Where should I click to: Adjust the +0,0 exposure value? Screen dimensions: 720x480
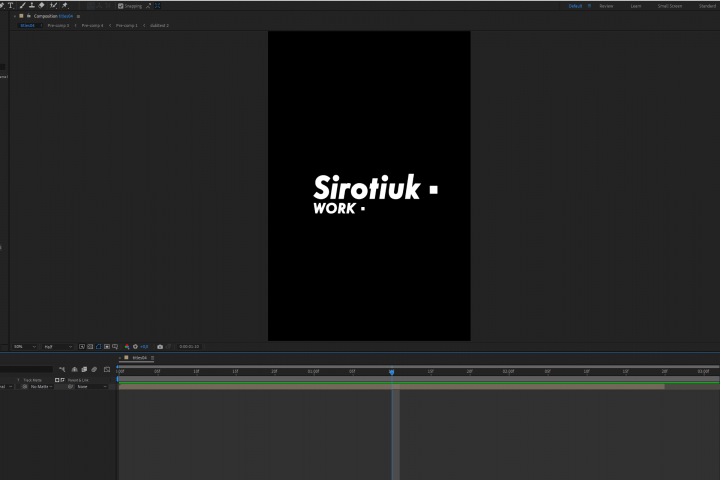coord(144,347)
